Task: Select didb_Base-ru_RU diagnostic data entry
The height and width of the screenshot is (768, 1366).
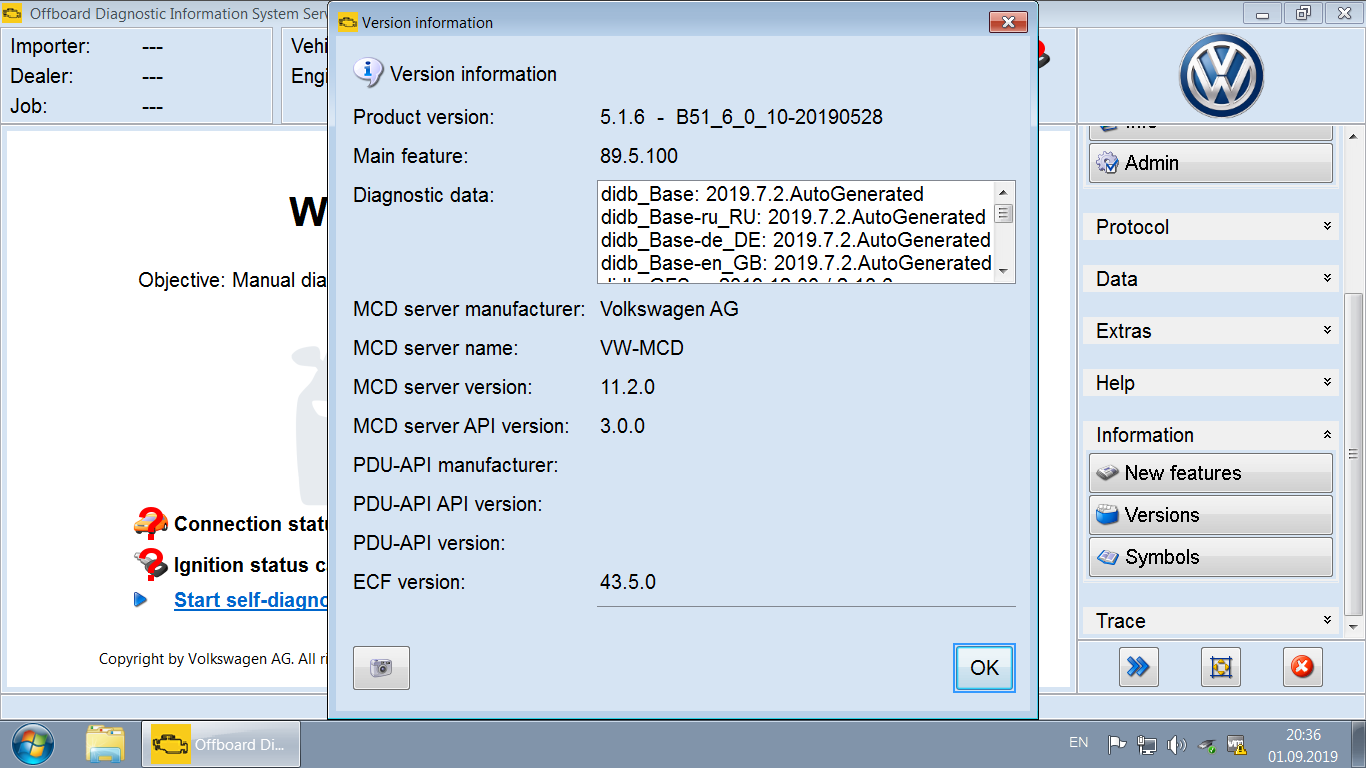Action: tap(793, 217)
